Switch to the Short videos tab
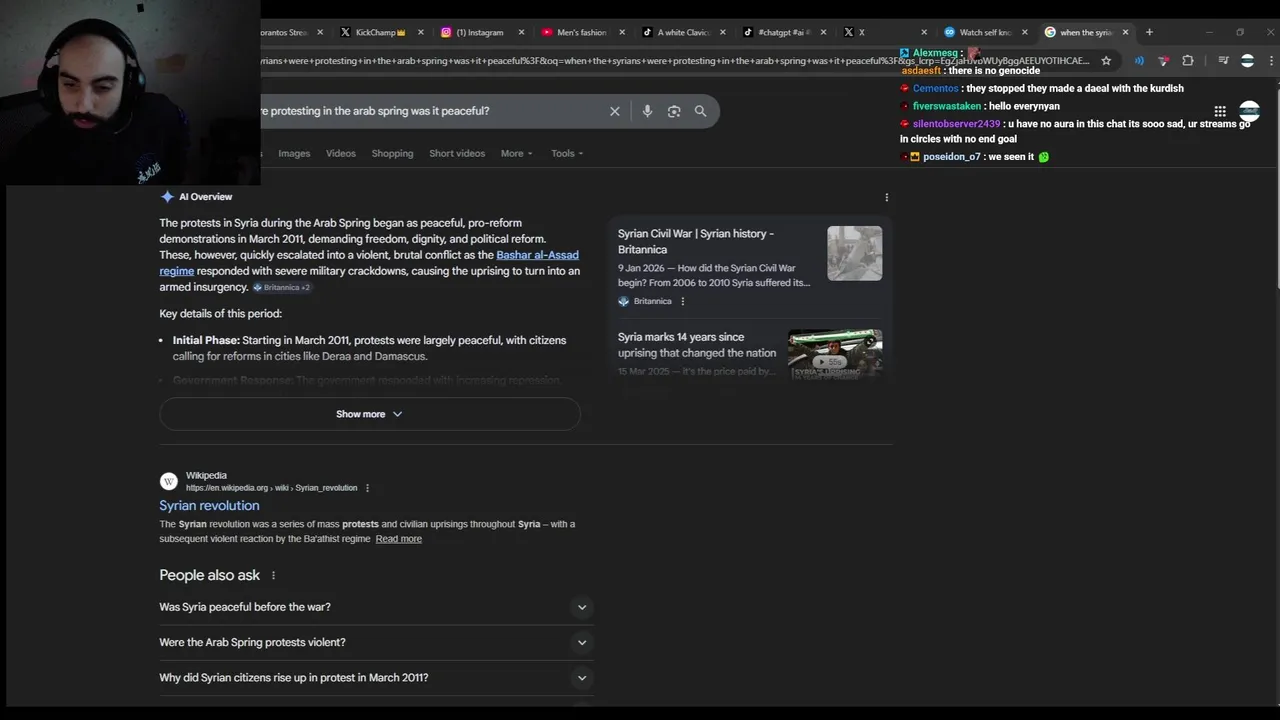This screenshot has width=1280, height=720. pos(457,153)
